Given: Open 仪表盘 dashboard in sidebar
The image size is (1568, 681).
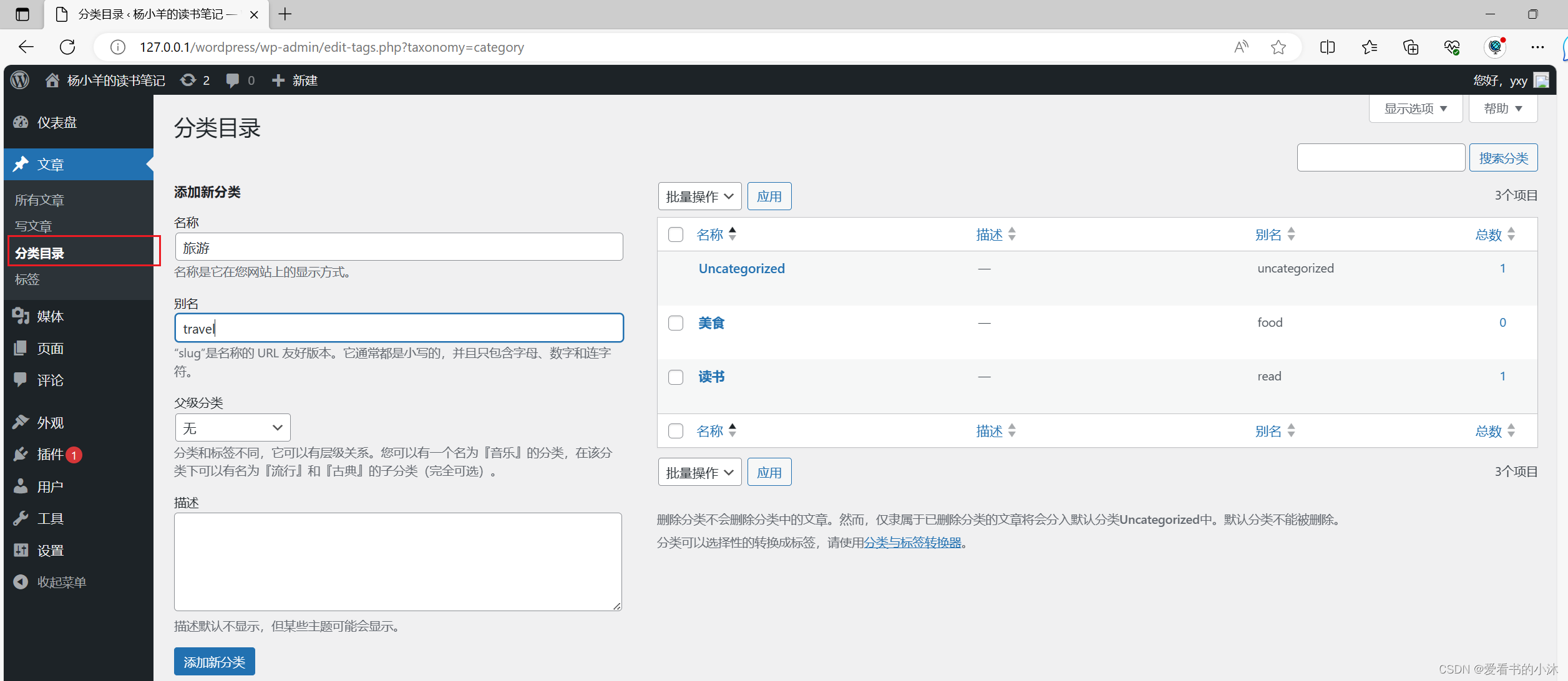Looking at the screenshot, I should coord(79,122).
